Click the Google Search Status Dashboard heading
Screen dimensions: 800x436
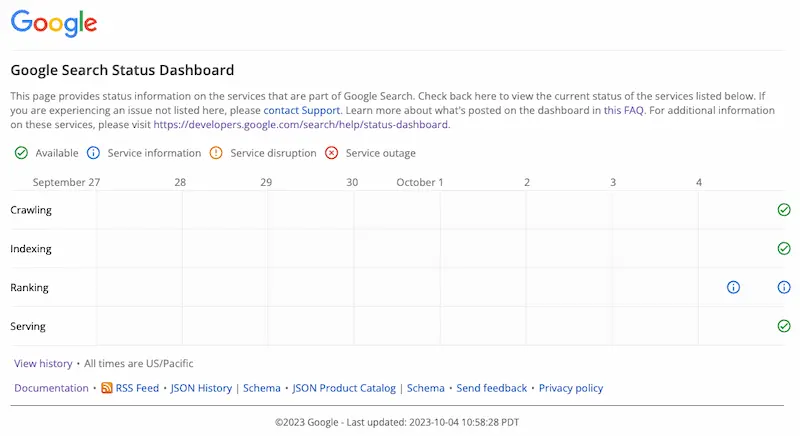(122, 70)
